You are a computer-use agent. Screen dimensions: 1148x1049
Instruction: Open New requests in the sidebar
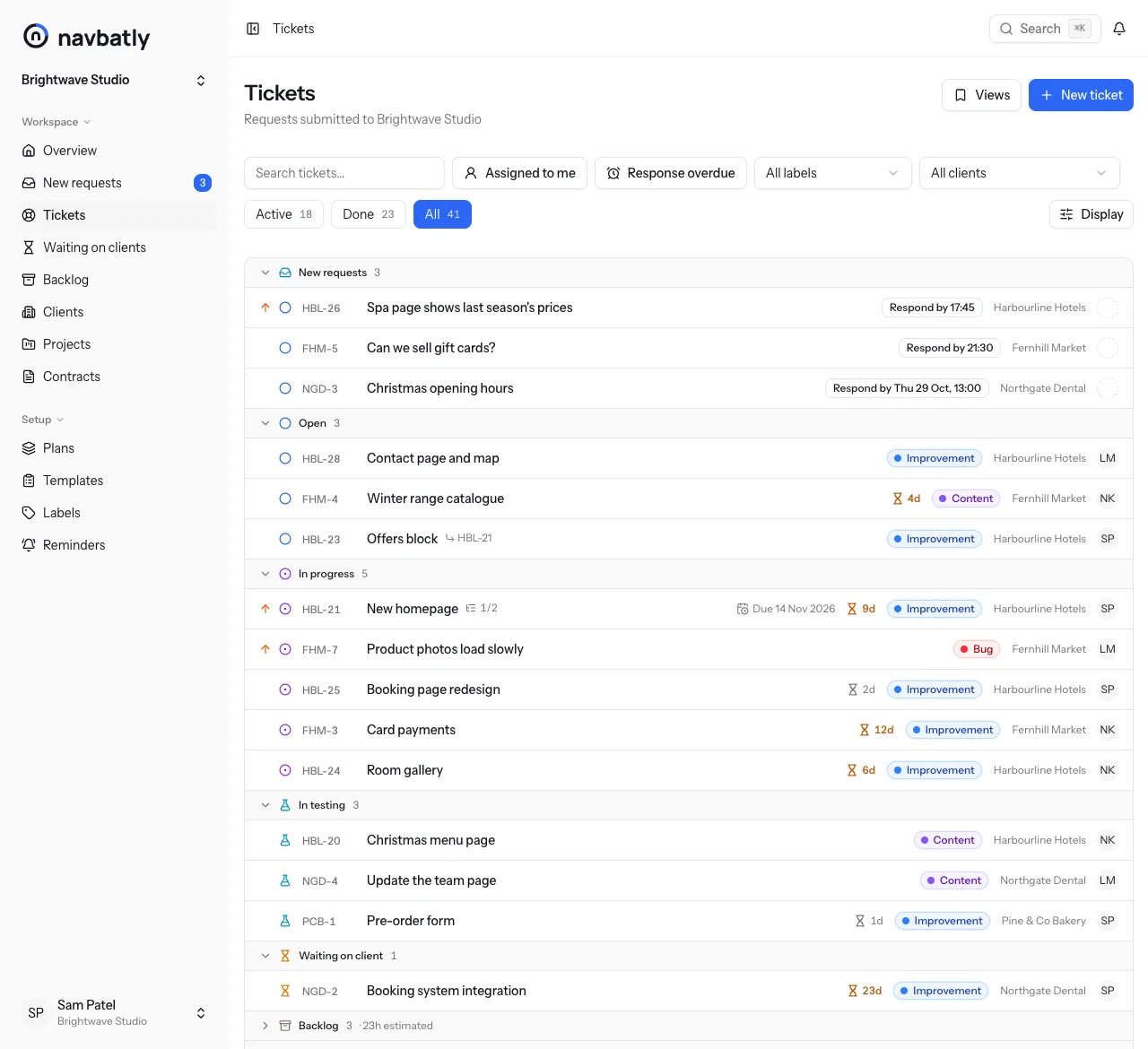tap(115, 183)
